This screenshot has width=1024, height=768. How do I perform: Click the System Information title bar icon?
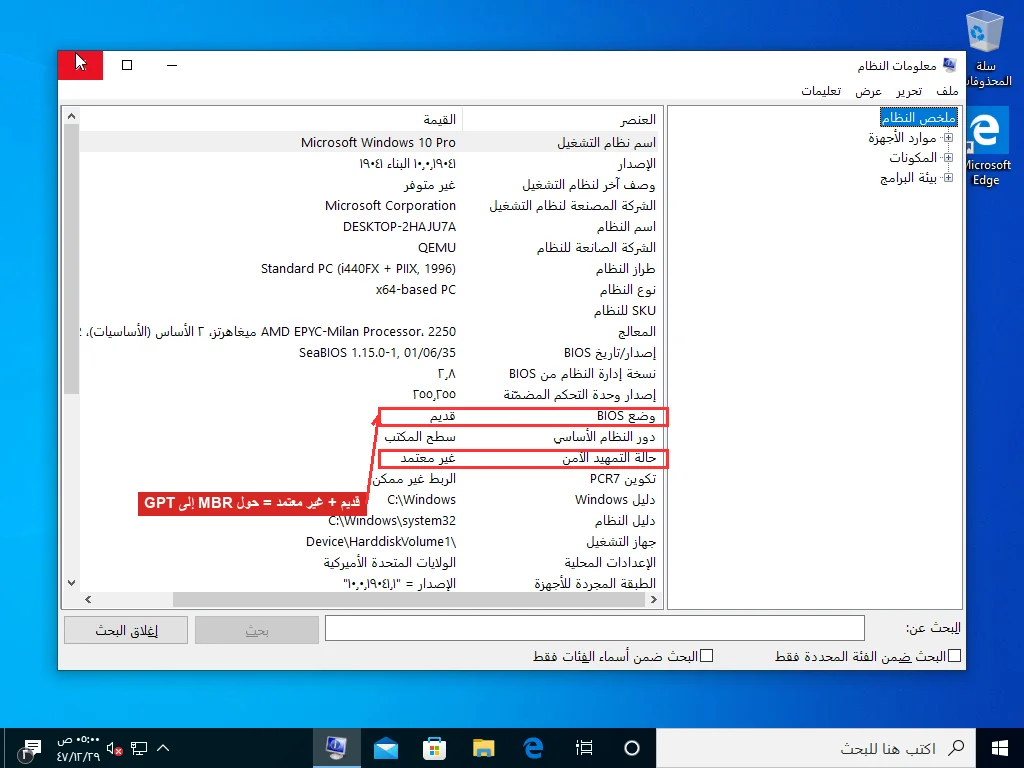pos(950,65)
